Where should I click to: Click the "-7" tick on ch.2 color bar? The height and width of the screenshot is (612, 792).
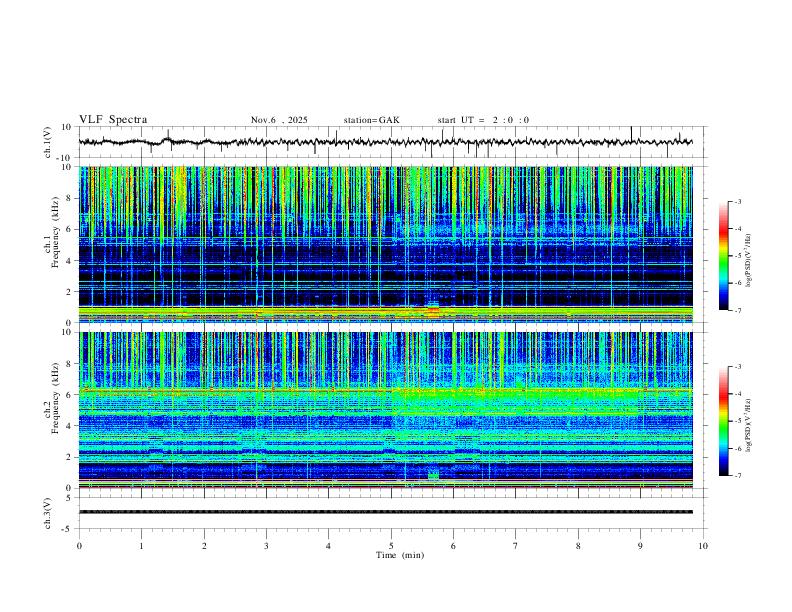click(737, 476)
